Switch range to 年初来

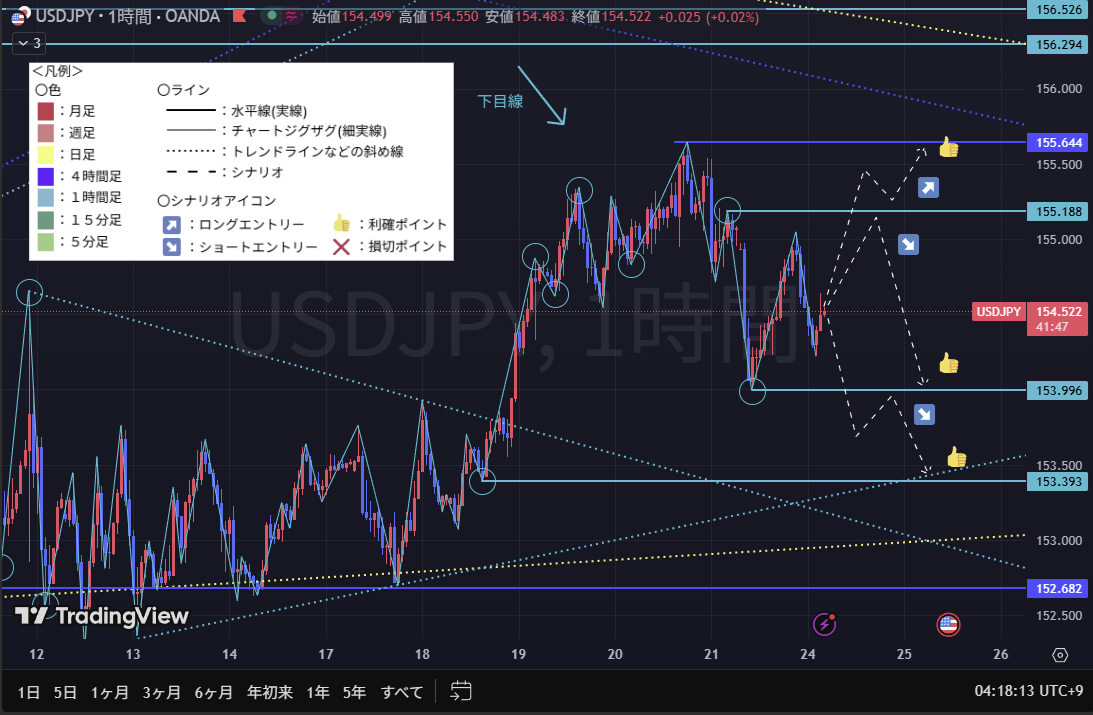click(x=269, y=691)
